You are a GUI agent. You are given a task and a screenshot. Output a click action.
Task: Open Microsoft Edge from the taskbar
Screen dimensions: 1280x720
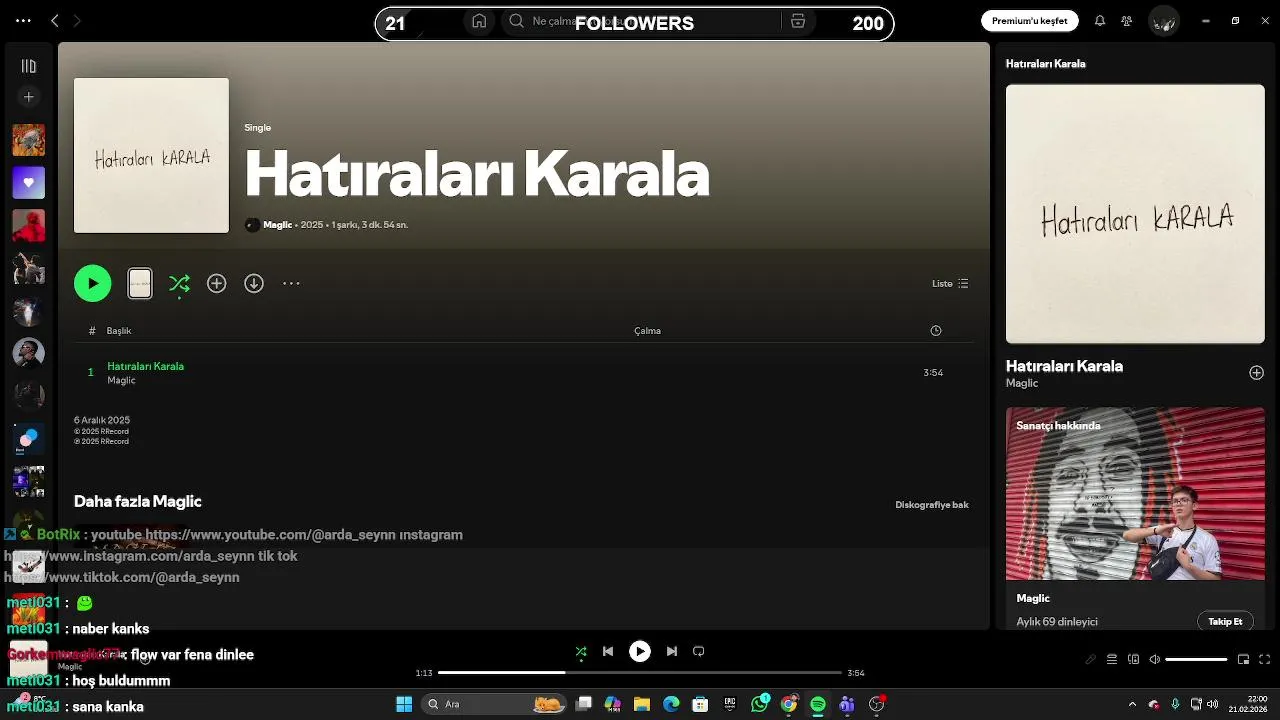(x=671, y=704)
